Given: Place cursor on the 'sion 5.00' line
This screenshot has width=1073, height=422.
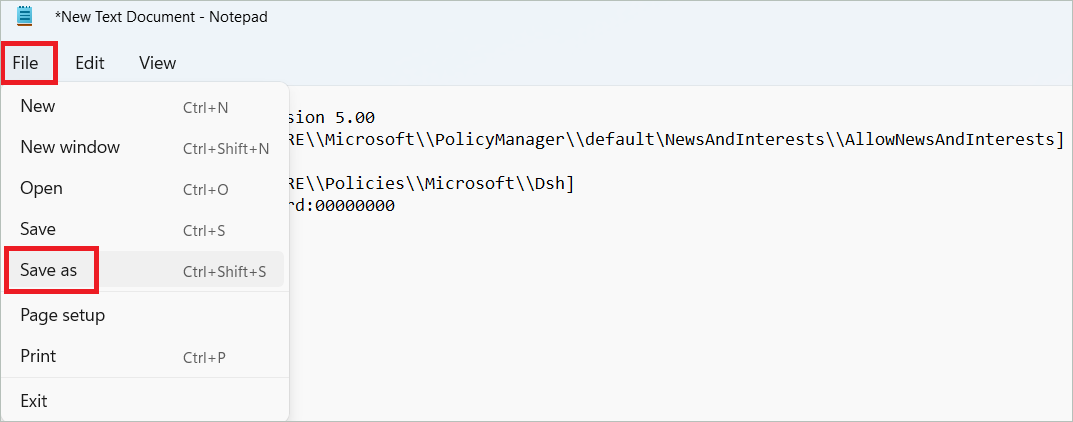Looking at the screenshot, I should click(332, 118).
